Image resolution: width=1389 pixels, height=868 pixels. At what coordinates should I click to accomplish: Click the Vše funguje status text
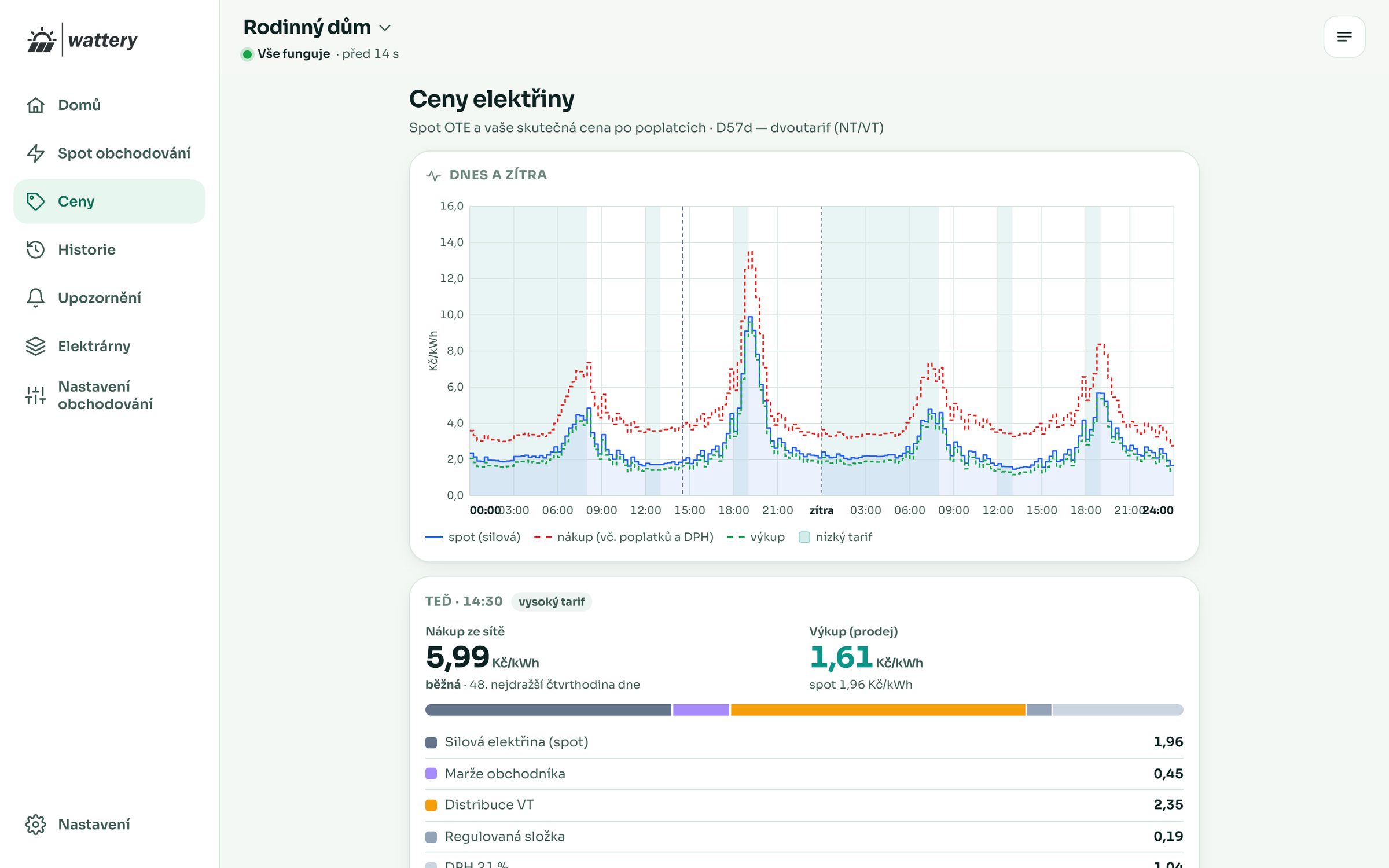pyautogui.click(x=294, y=54)
